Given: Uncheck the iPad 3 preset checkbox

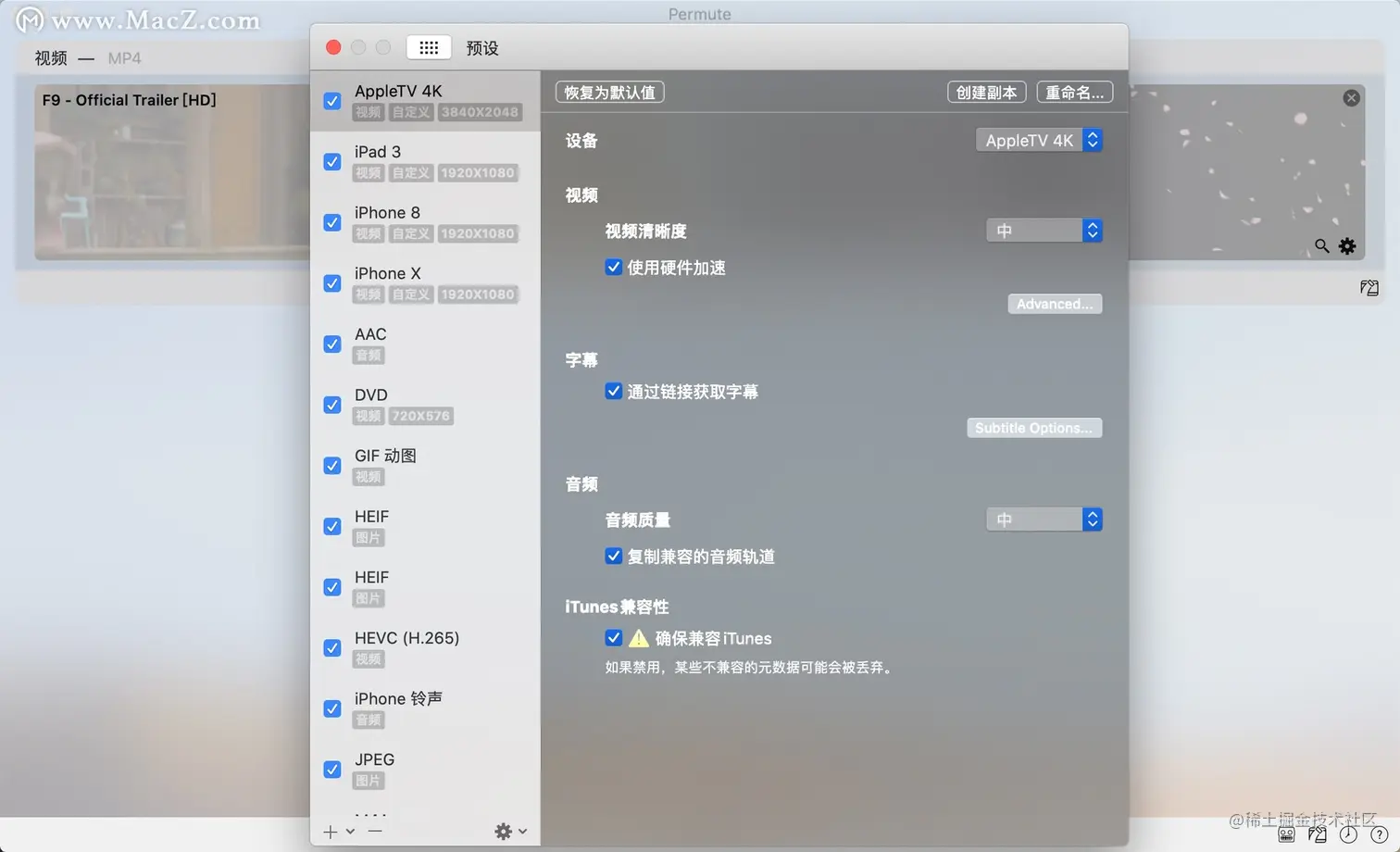Looking at the screenshot, I should [332, 162].
